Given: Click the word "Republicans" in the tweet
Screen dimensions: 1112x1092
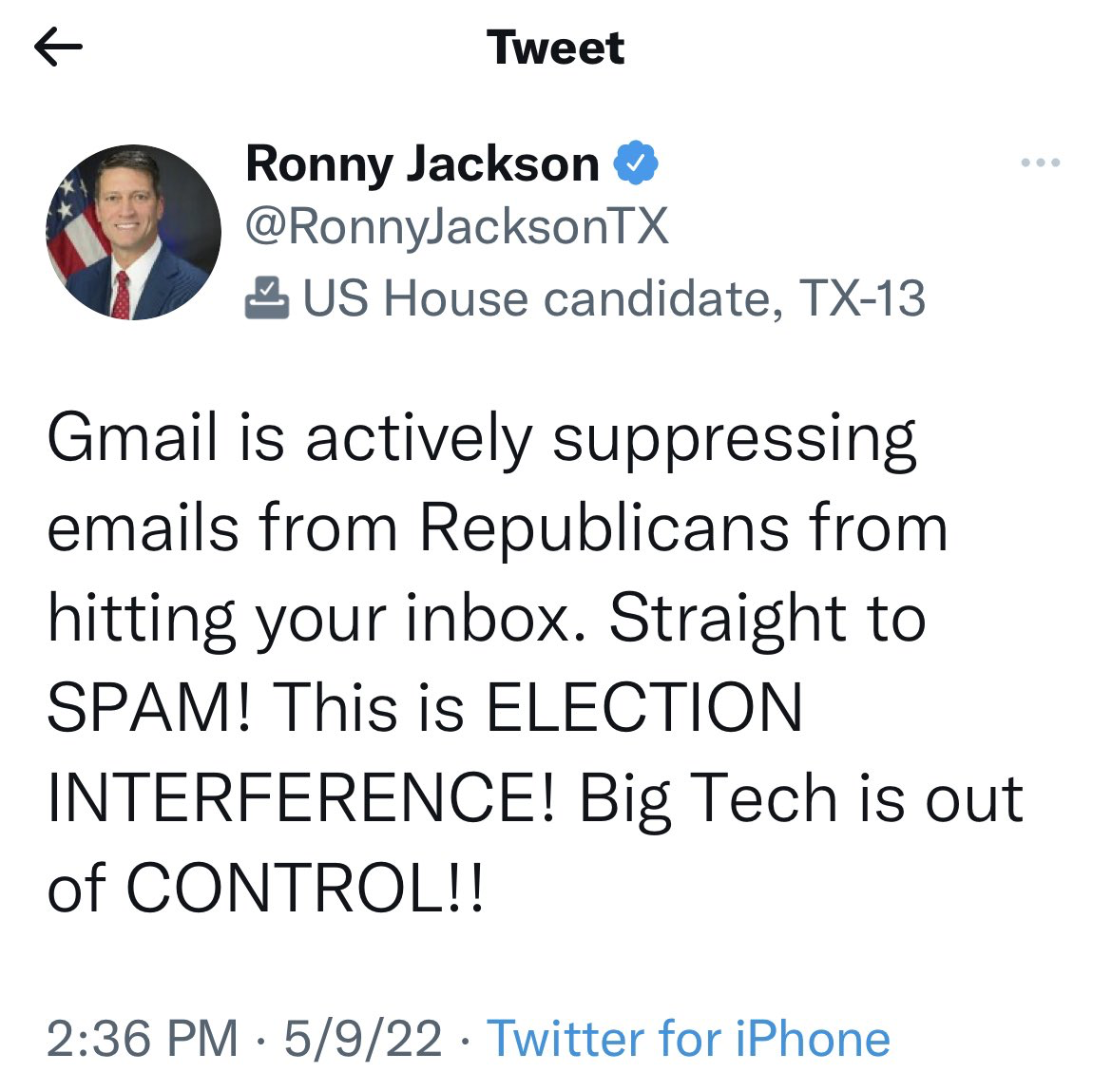Looking at the screenshot, I should point(604,528).
